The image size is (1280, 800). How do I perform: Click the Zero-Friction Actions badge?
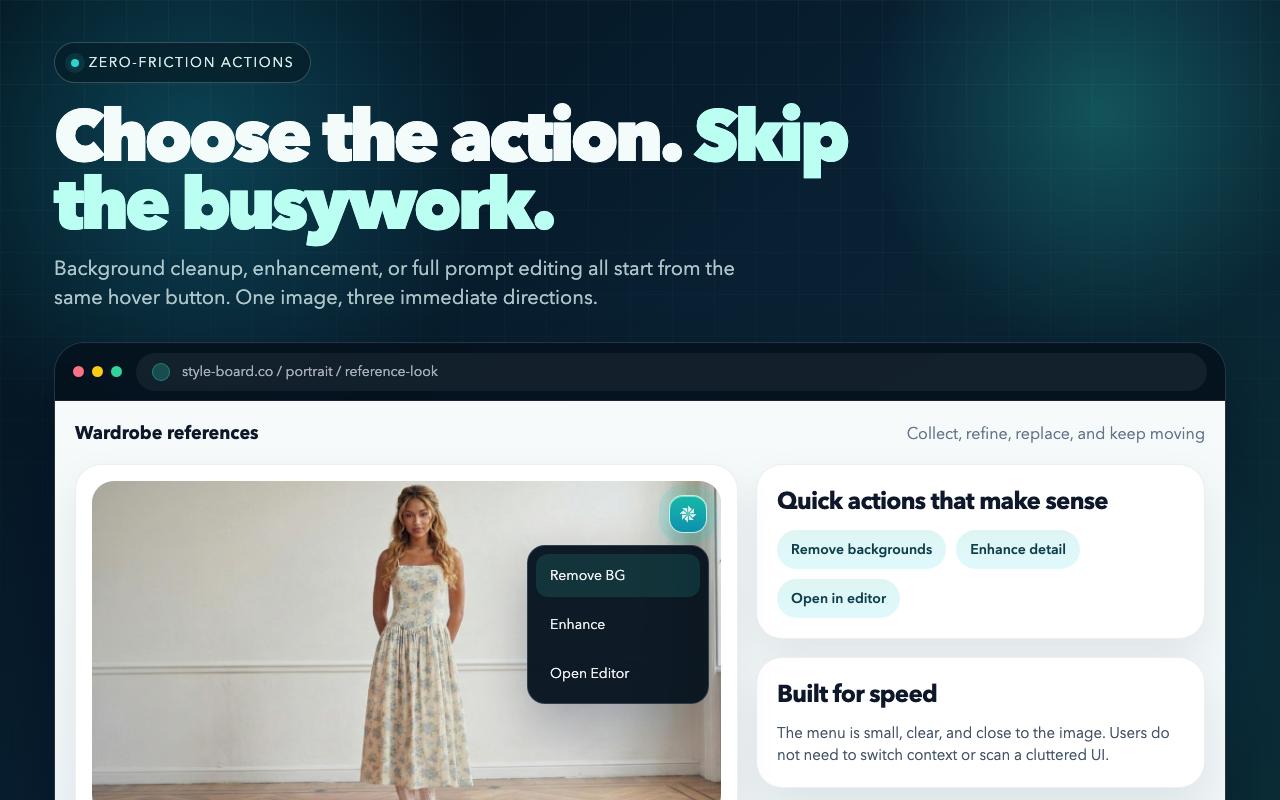182,62
